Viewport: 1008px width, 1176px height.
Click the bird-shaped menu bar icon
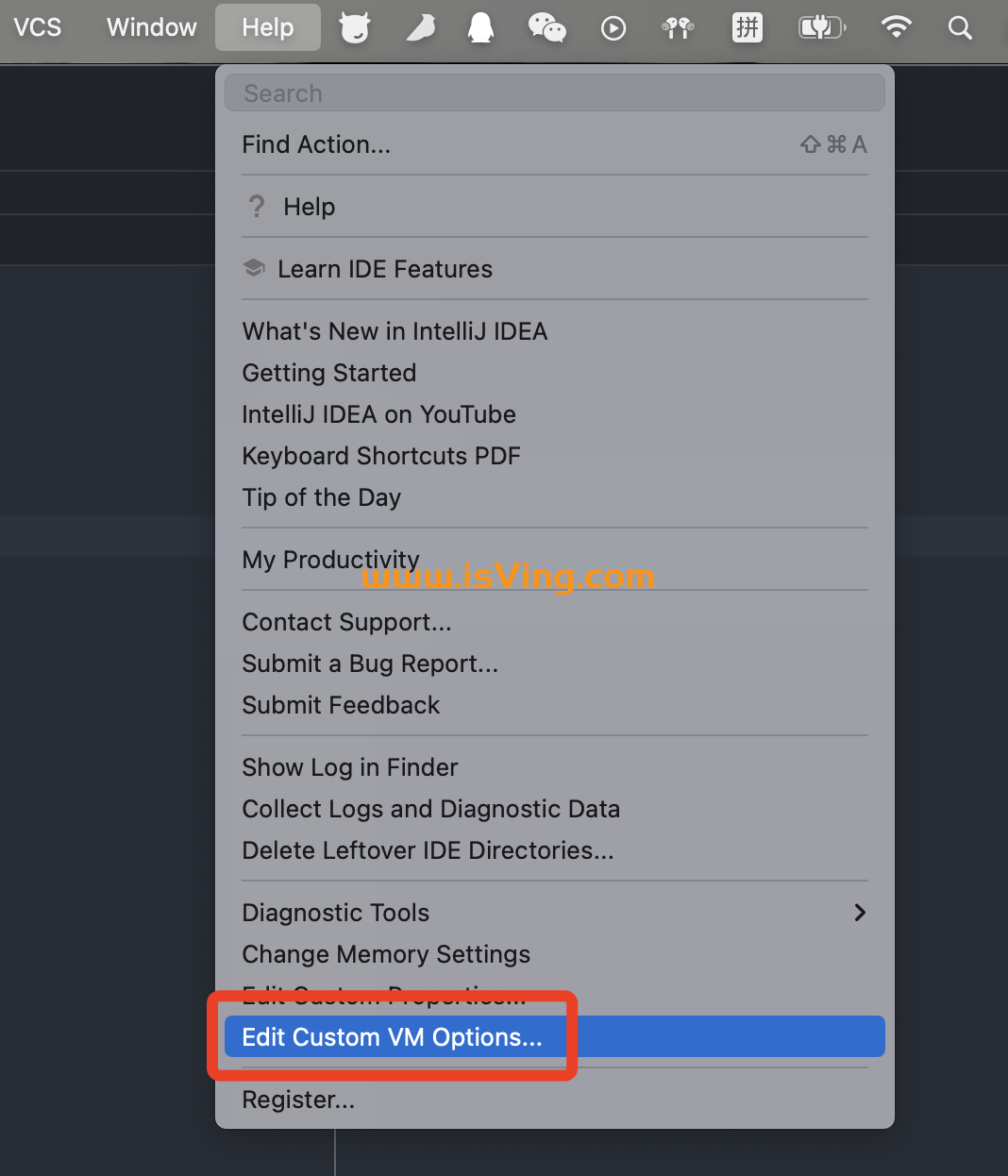(420, 28)
